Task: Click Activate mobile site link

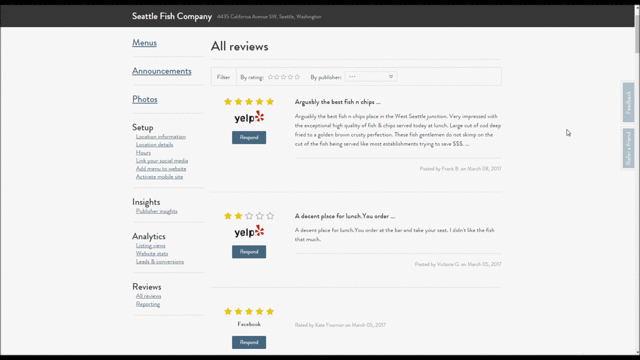Action: click(159, 177)
